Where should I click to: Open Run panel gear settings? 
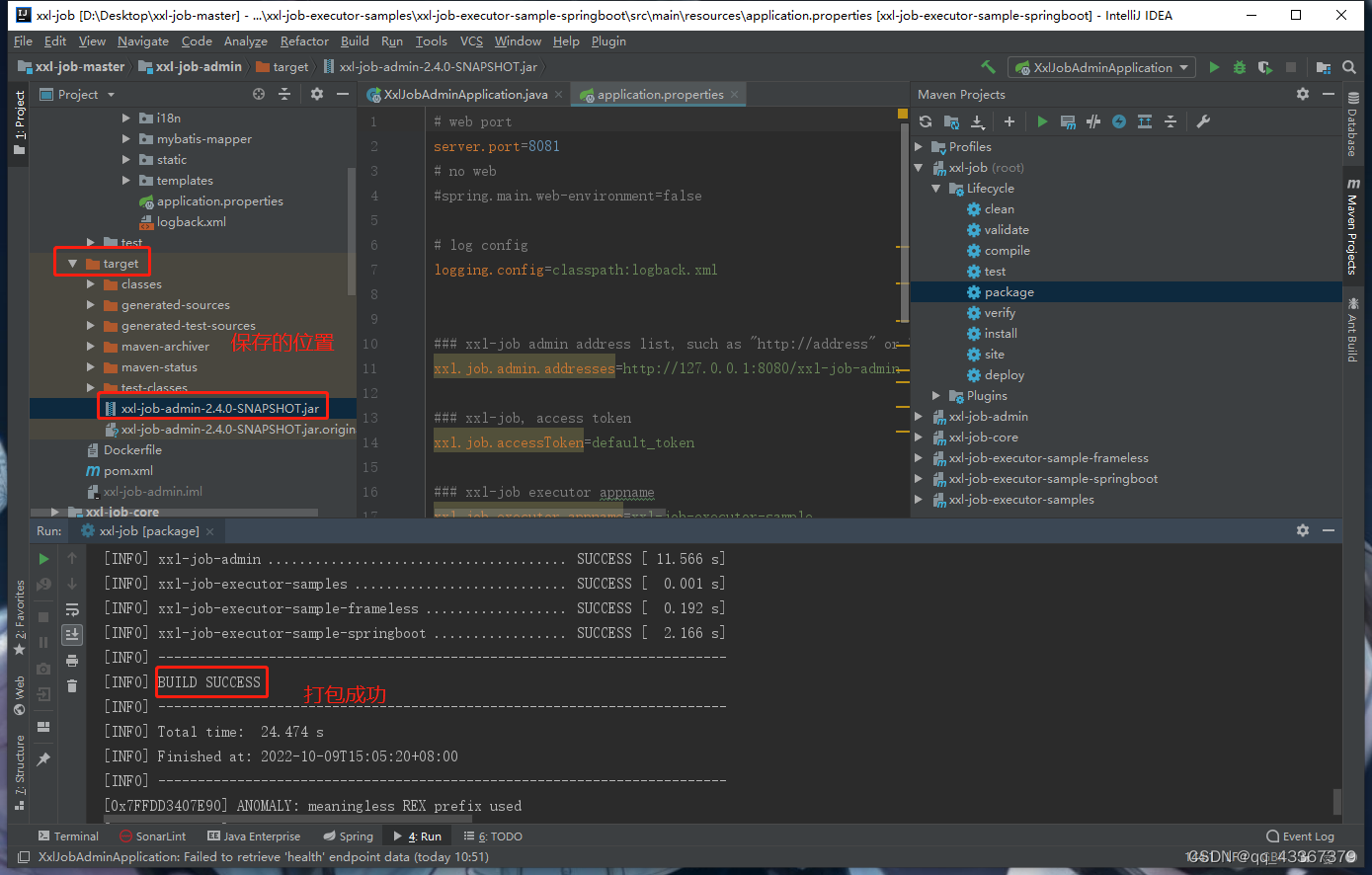pos(1303,530)
